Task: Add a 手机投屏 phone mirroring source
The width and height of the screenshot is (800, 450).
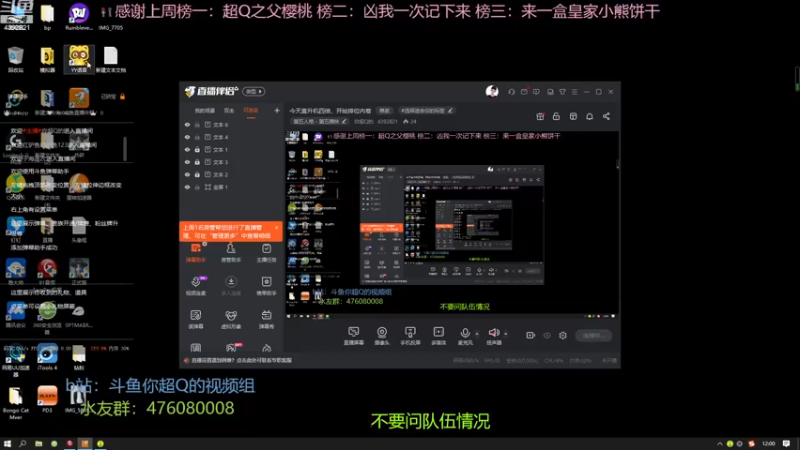Action: (410, 336)
